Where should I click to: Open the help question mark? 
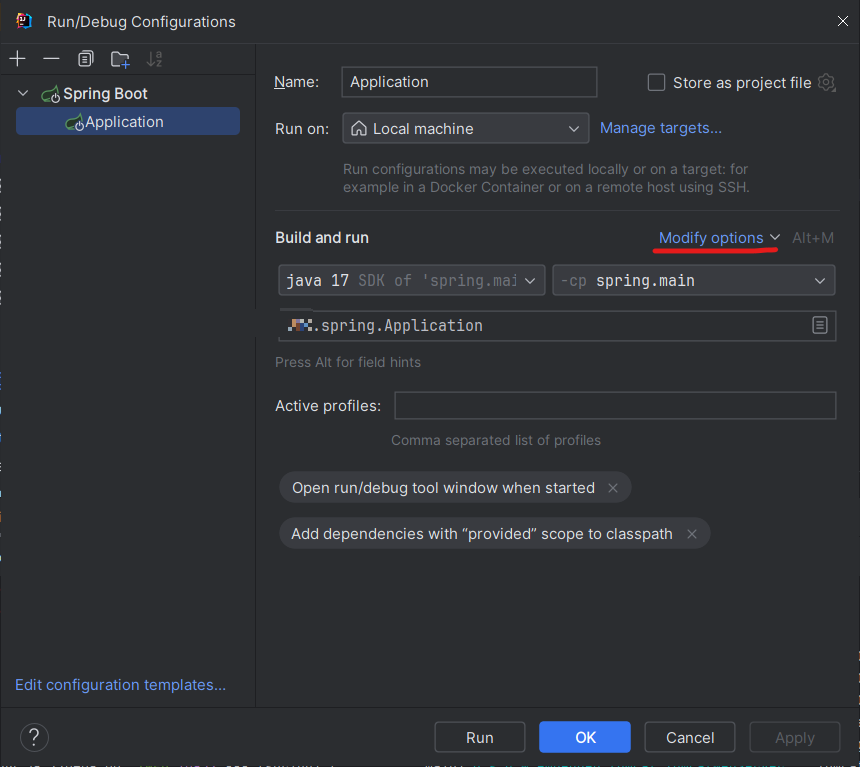click(34, 737)
